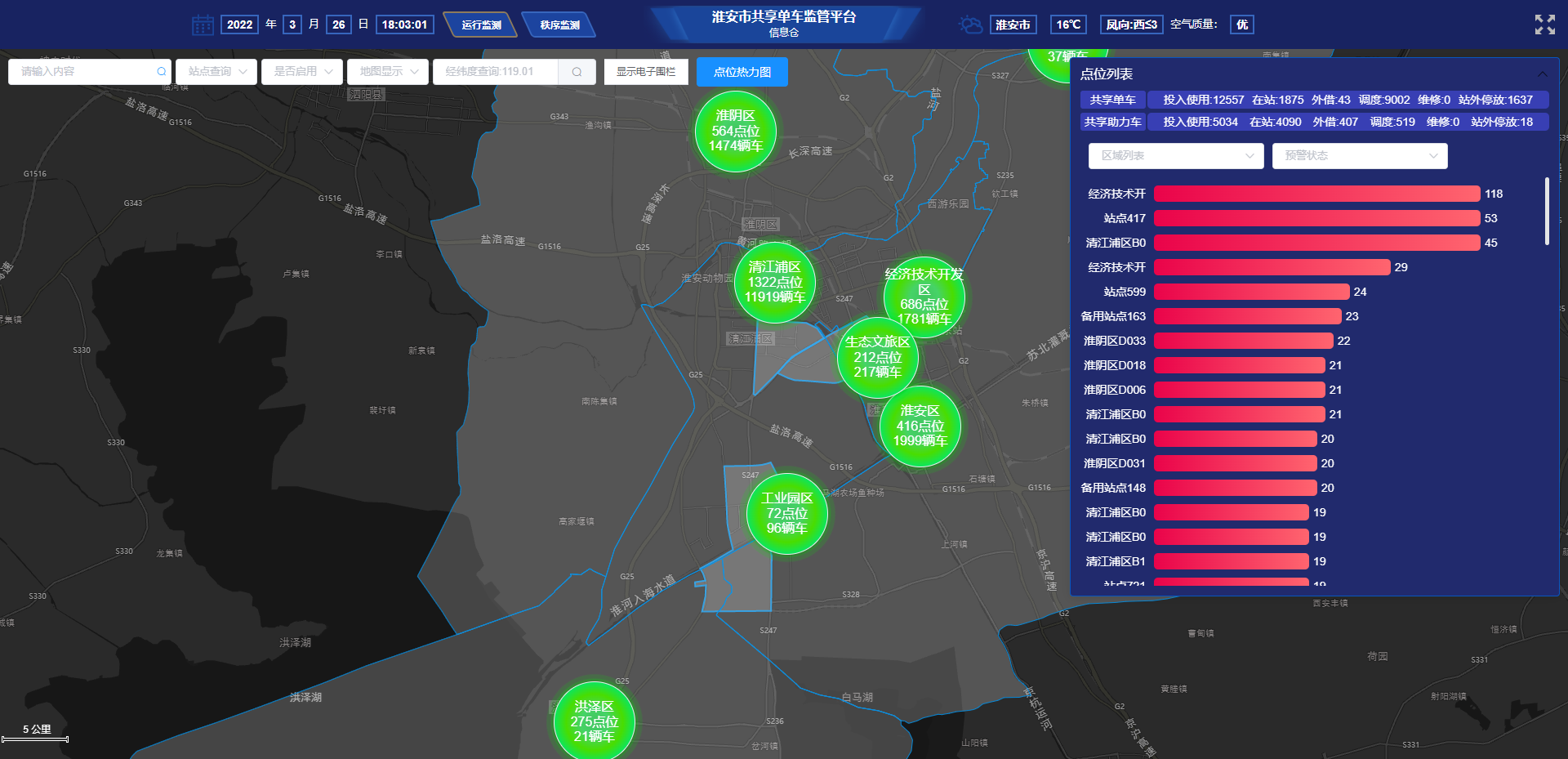The width and height of the screenshot is (1568, 759).
Task: Select the 共享助力车 stats row tab
Action: [1112, 122]
